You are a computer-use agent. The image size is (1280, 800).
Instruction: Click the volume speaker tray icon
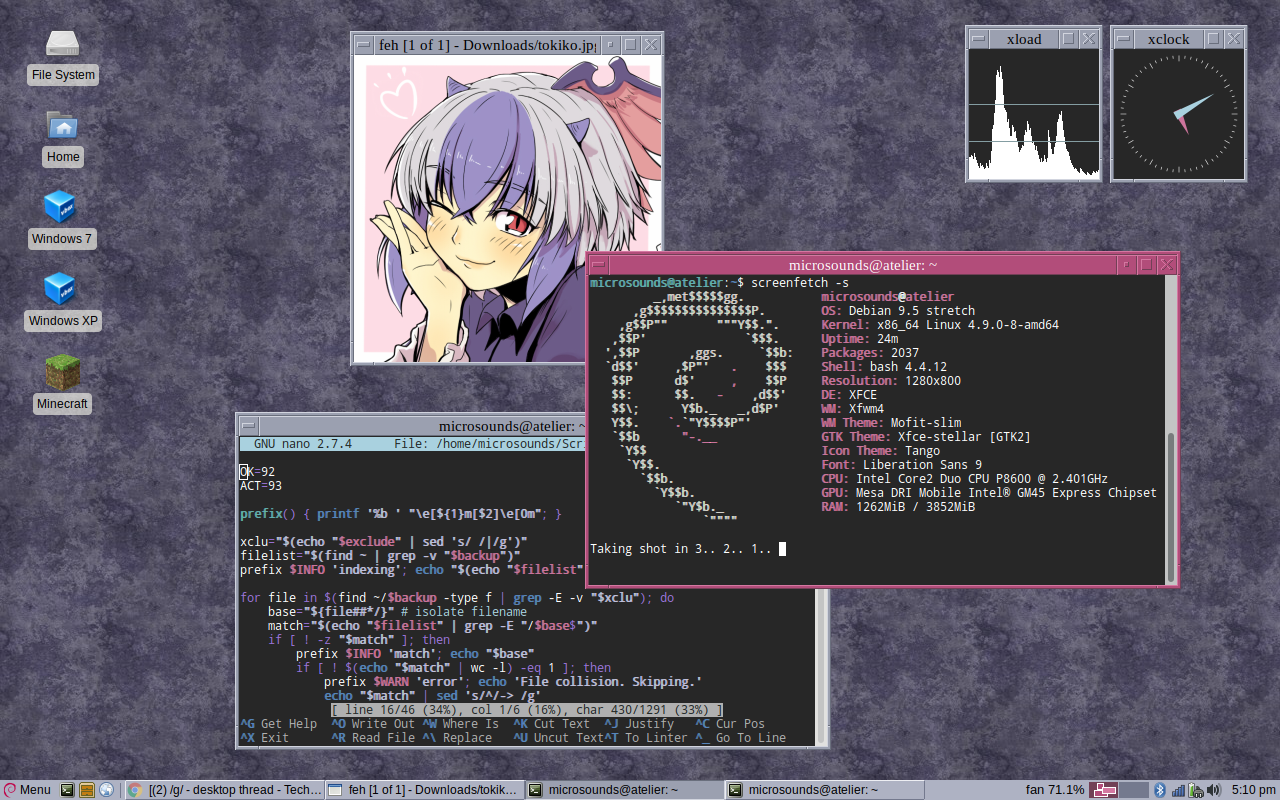(1213, 790)
